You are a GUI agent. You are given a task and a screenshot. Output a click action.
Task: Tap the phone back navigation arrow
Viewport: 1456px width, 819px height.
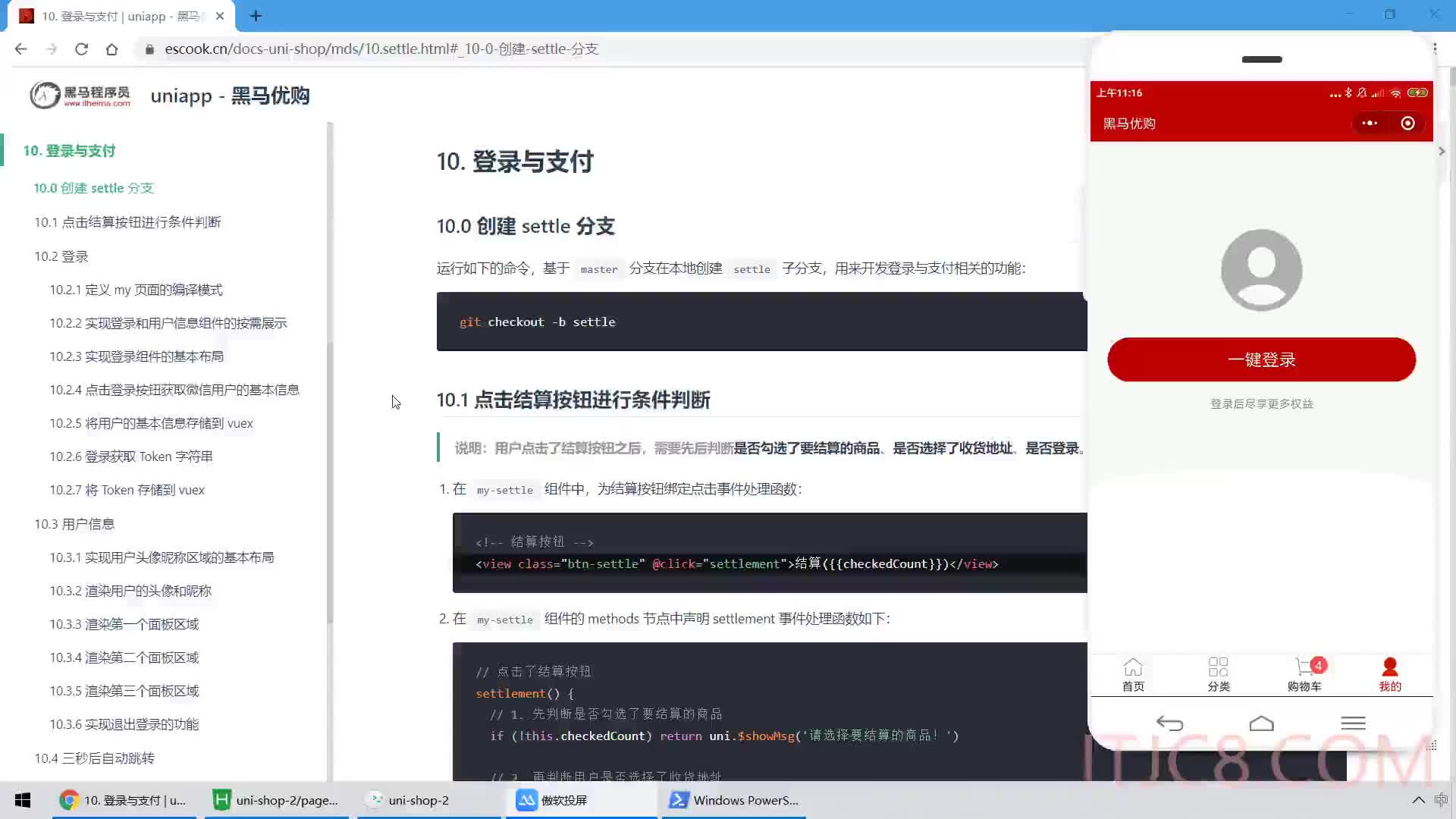[1169, 723]
